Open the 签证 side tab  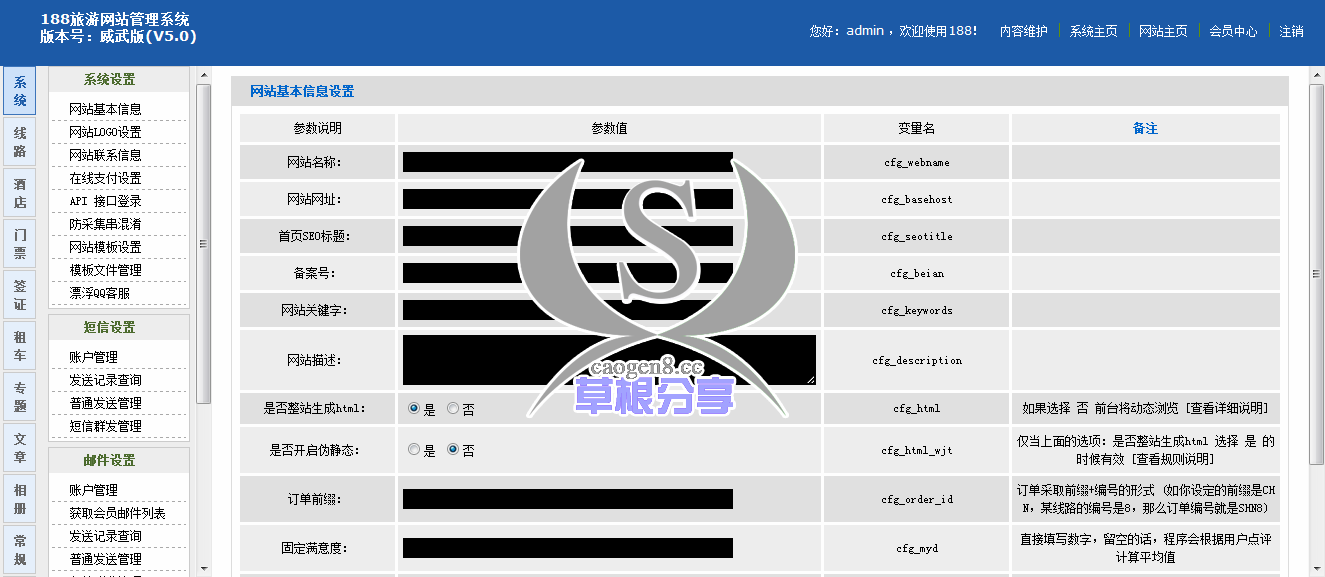(x=20, y=295)
